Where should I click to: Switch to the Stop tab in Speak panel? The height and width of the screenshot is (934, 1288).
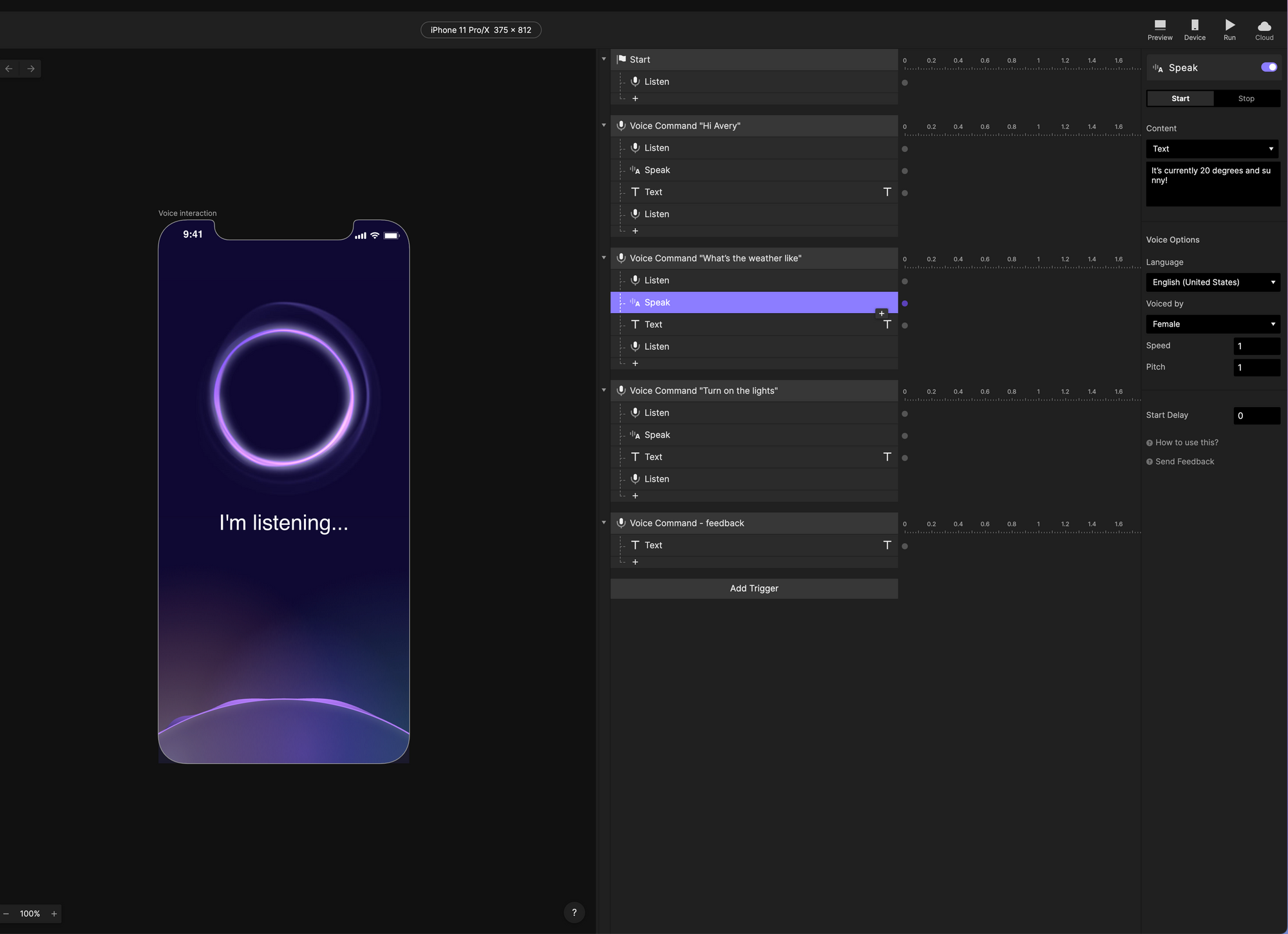(x=1246, y=99)
